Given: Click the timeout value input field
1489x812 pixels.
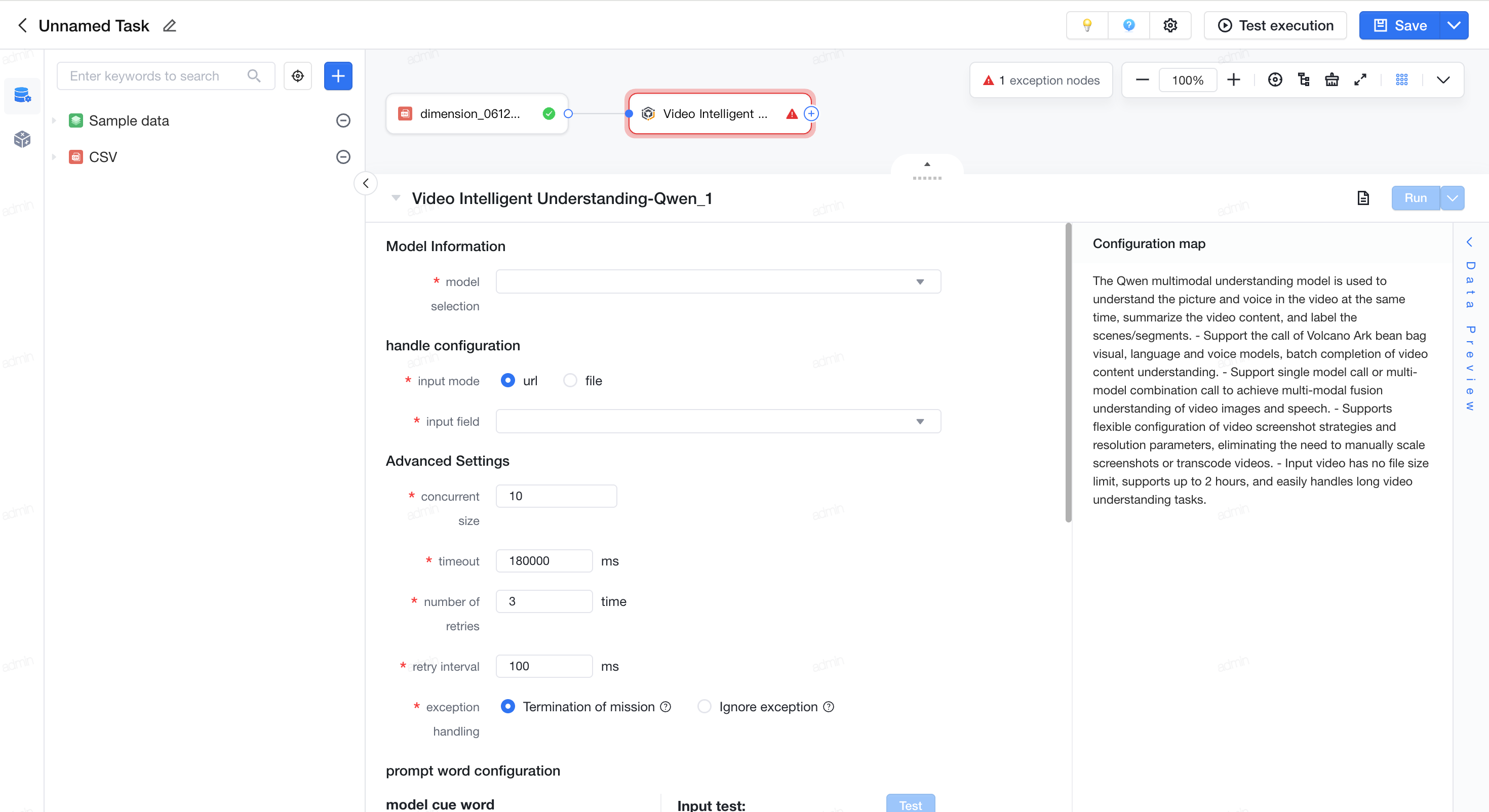Looking at the screenshot, I should point(544,560).
